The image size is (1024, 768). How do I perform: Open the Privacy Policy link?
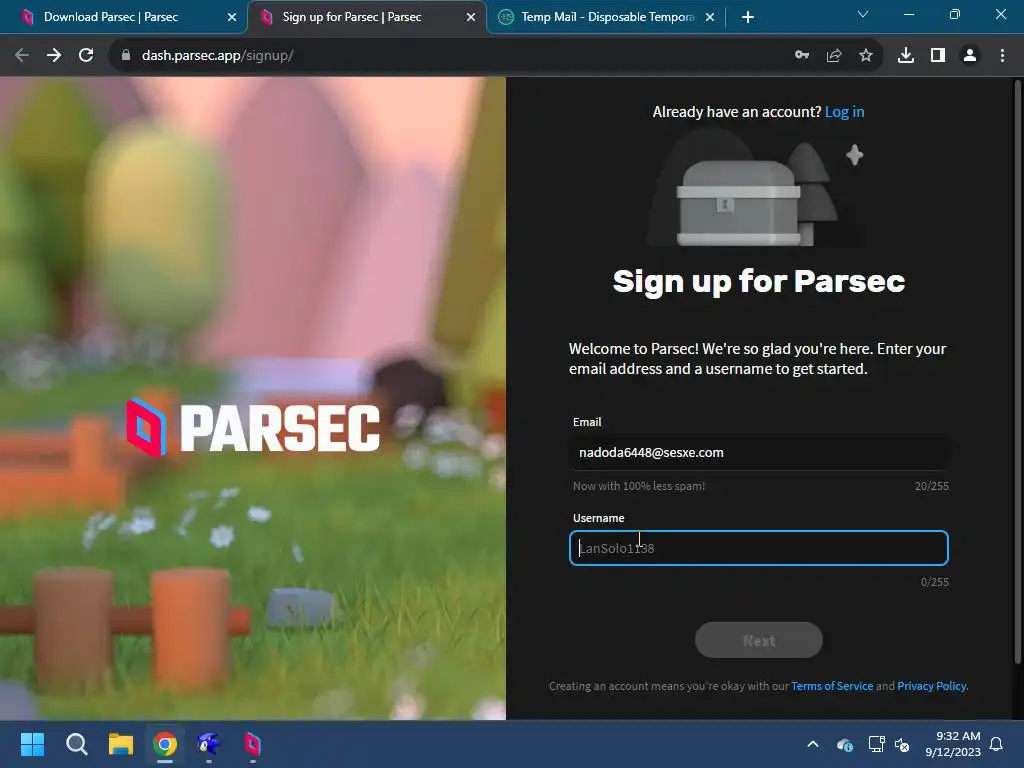pos(931,686)
